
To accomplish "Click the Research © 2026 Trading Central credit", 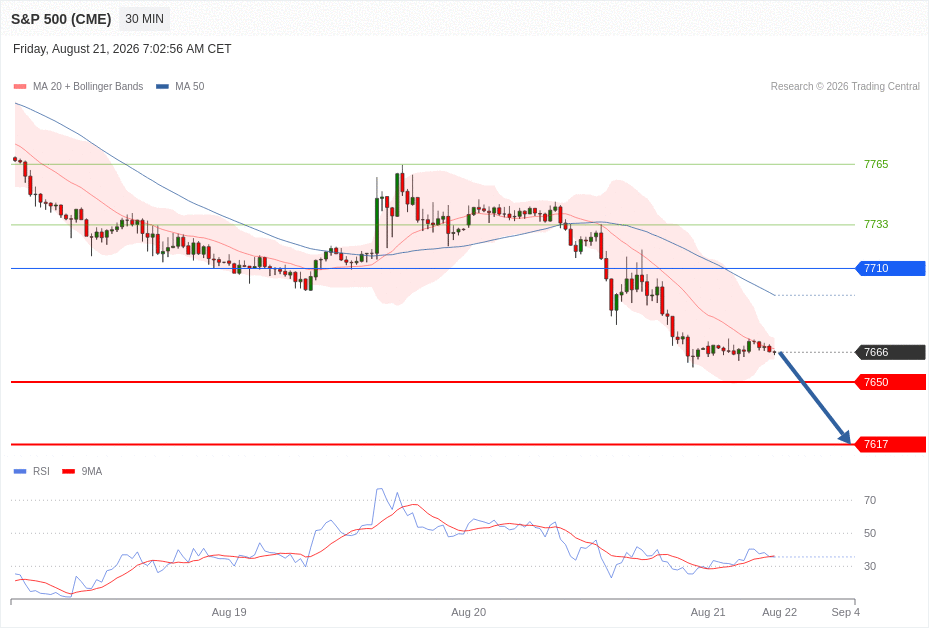I will (845, 86).
